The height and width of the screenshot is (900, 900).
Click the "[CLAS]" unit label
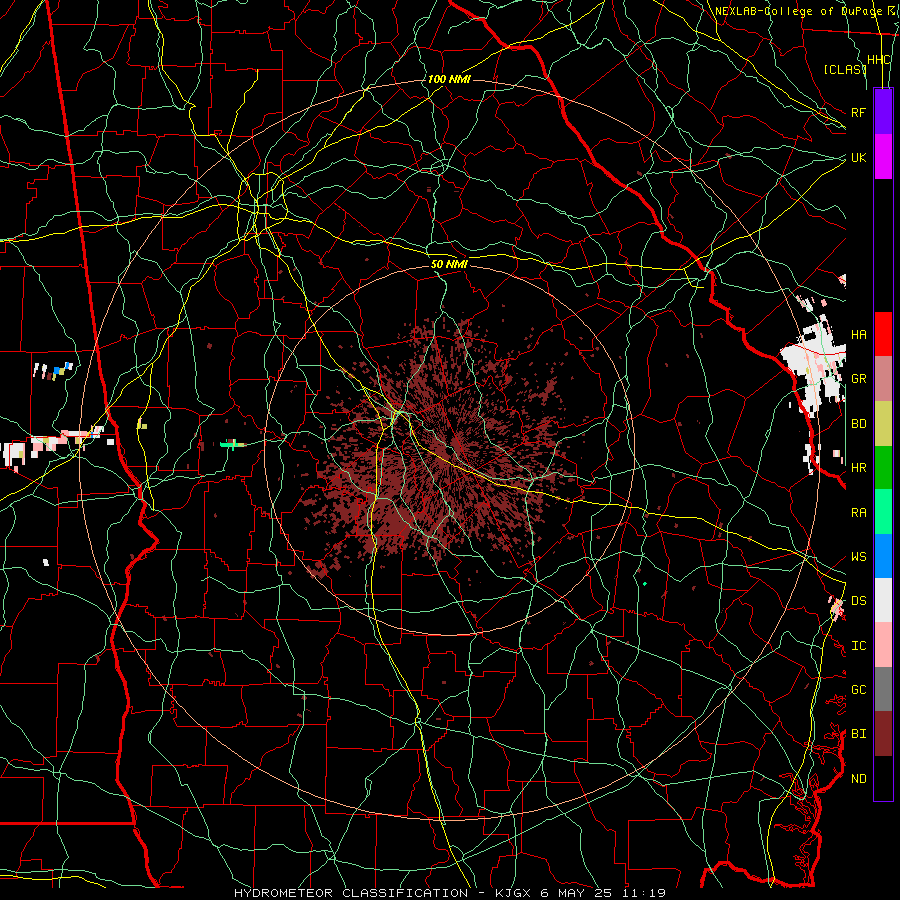click(x=844, y=69)
